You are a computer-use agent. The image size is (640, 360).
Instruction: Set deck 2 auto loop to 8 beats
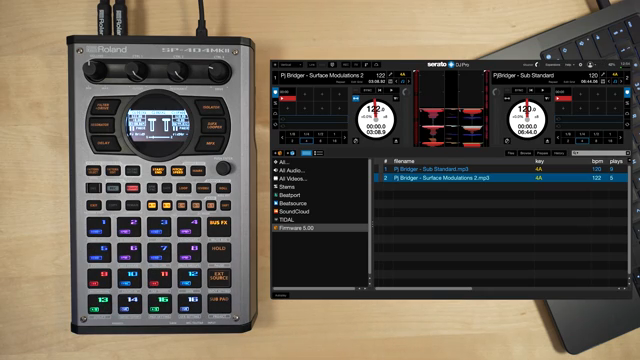[x=596, y=141]
